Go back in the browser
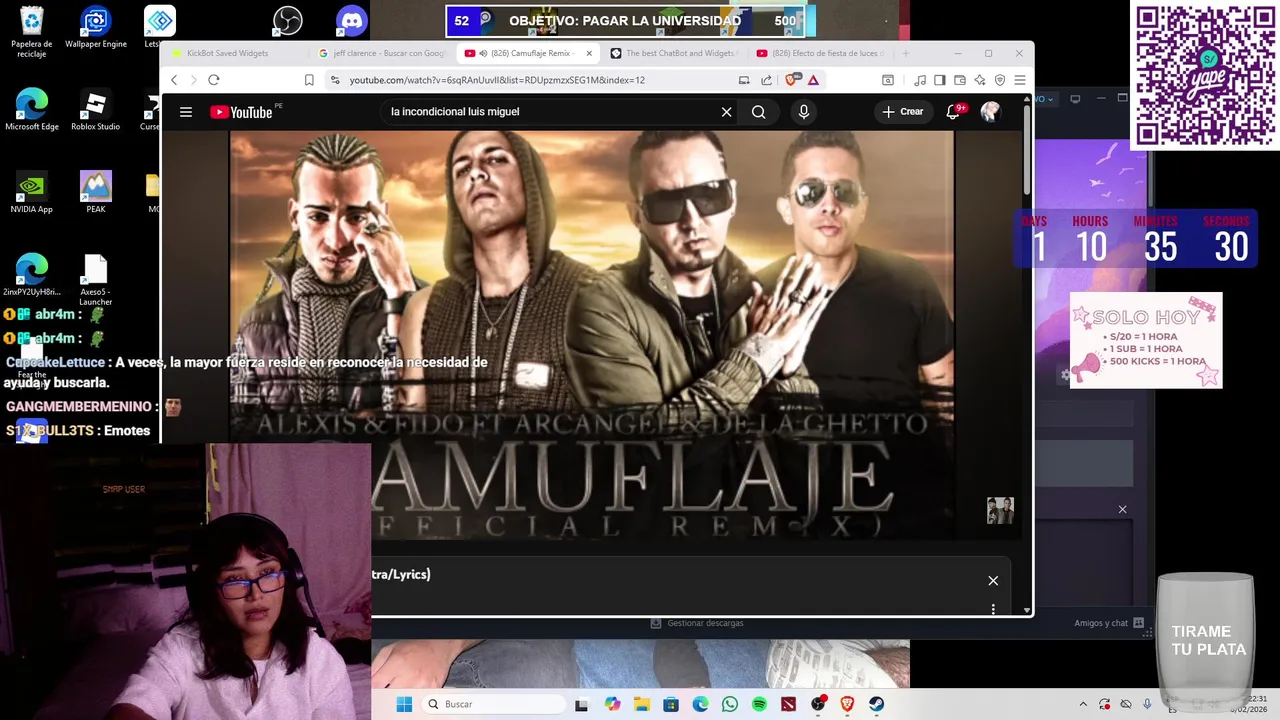The image size is (1280, 720). (x=174, y=80)
